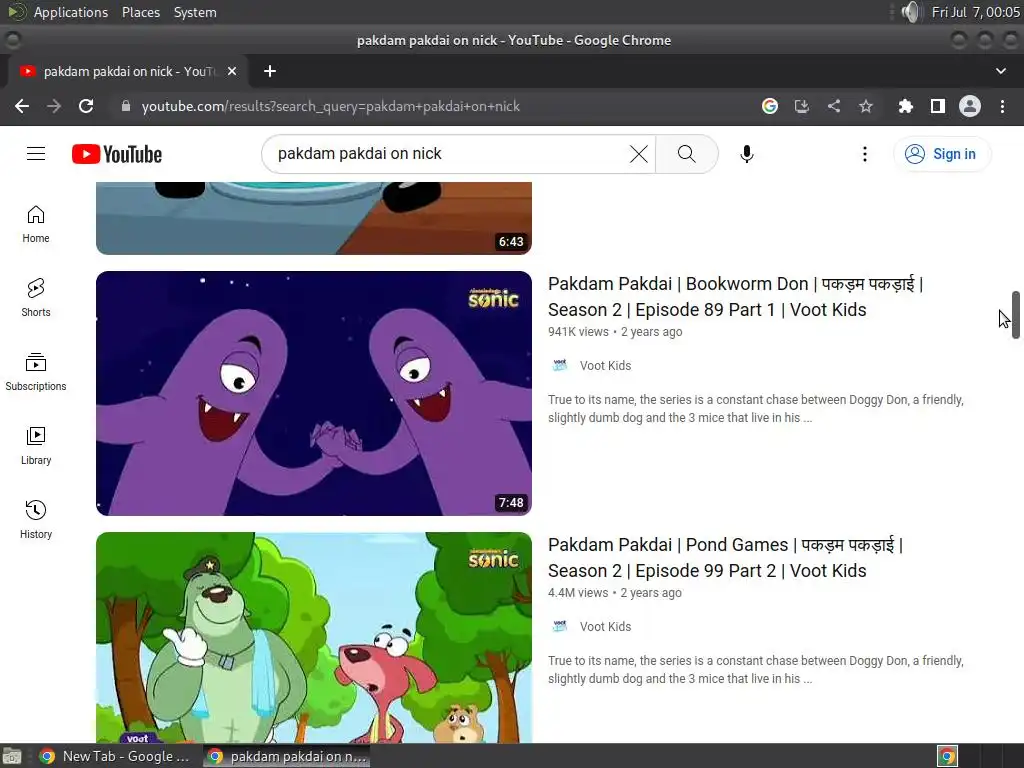The width and height of the screenshot is (1024, 768).
Task: Open Subscriptions in the sidebar
Action: [x=36, y=372]
